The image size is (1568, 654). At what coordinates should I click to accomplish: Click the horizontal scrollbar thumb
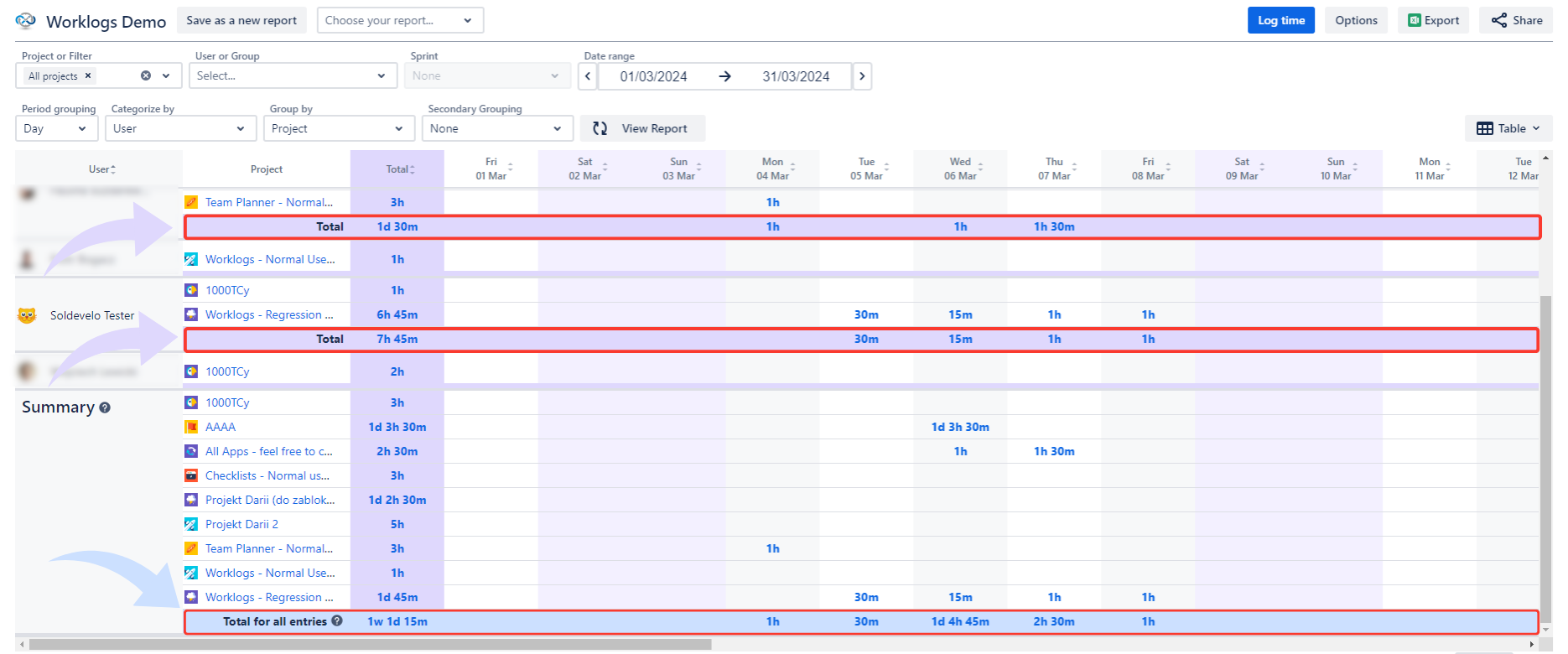tap(370, 645)
